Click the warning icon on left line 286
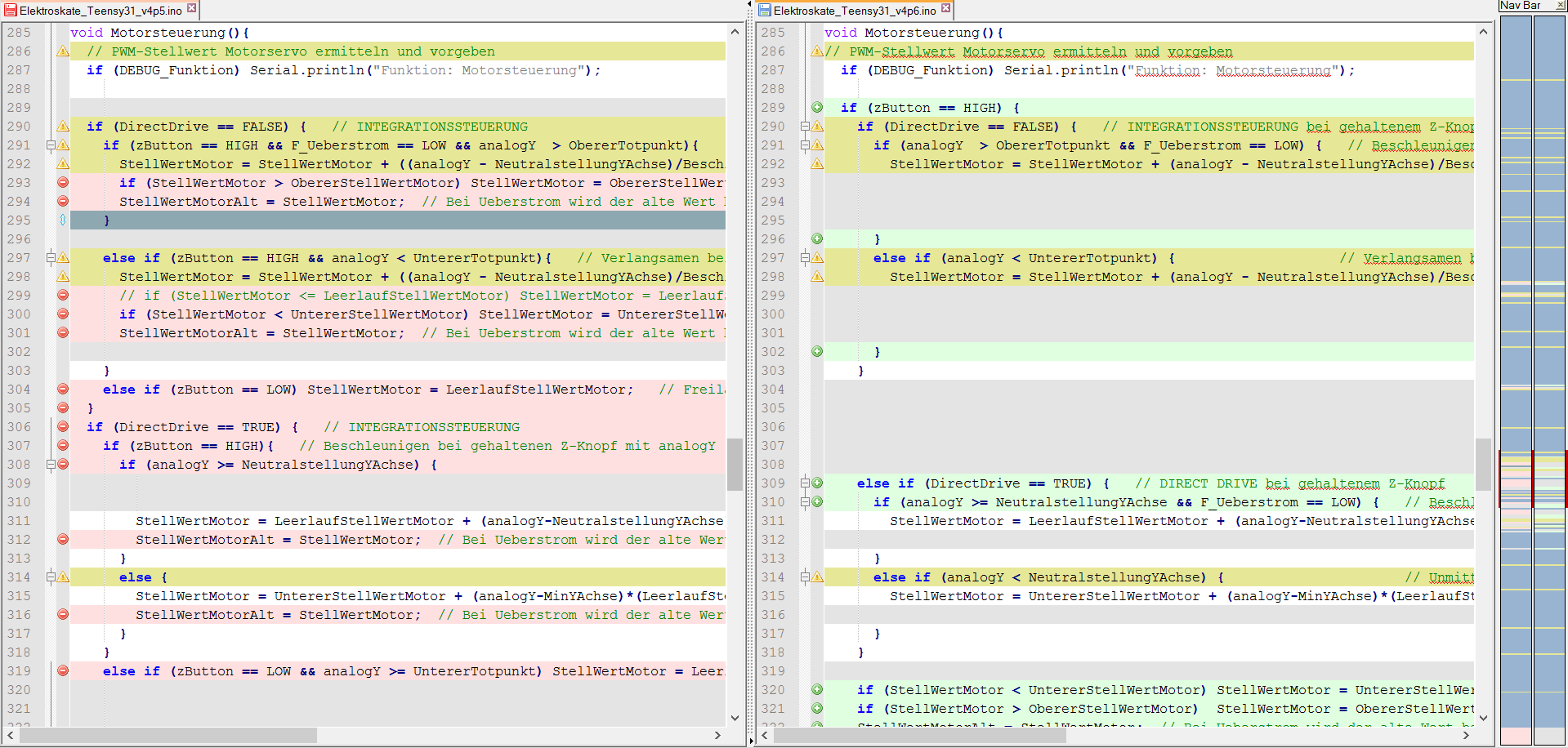Screen dimensions: 1568x748 coord(63,51)
